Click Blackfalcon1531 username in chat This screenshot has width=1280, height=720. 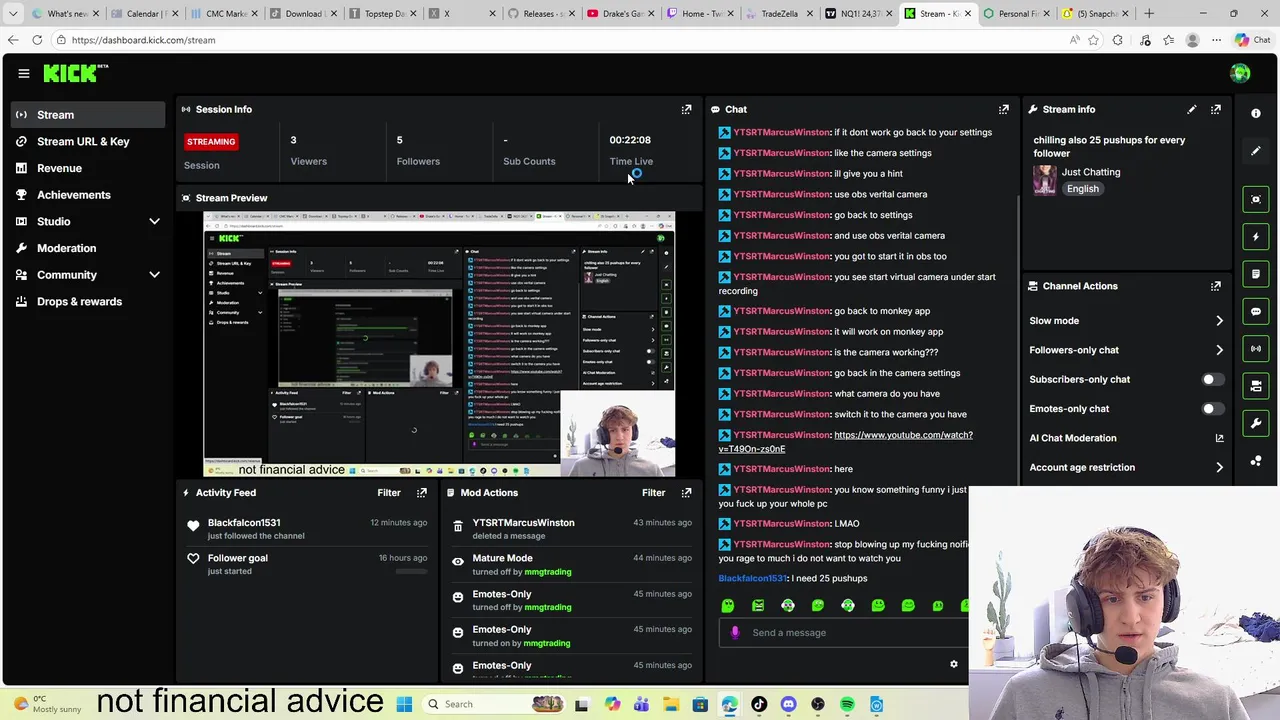pyautogui.click(x=752, y=578)
